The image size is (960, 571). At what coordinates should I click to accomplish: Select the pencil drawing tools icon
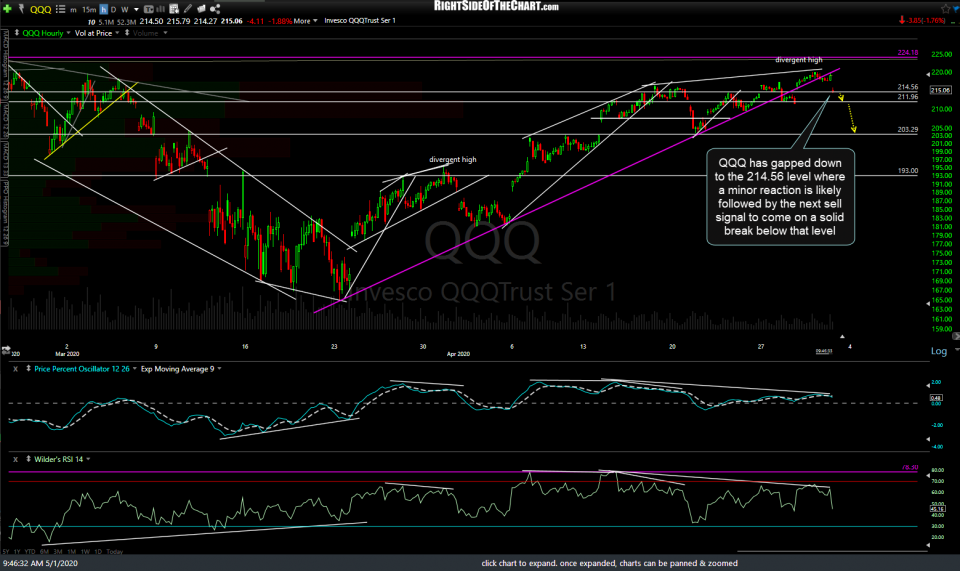[188, 9]
